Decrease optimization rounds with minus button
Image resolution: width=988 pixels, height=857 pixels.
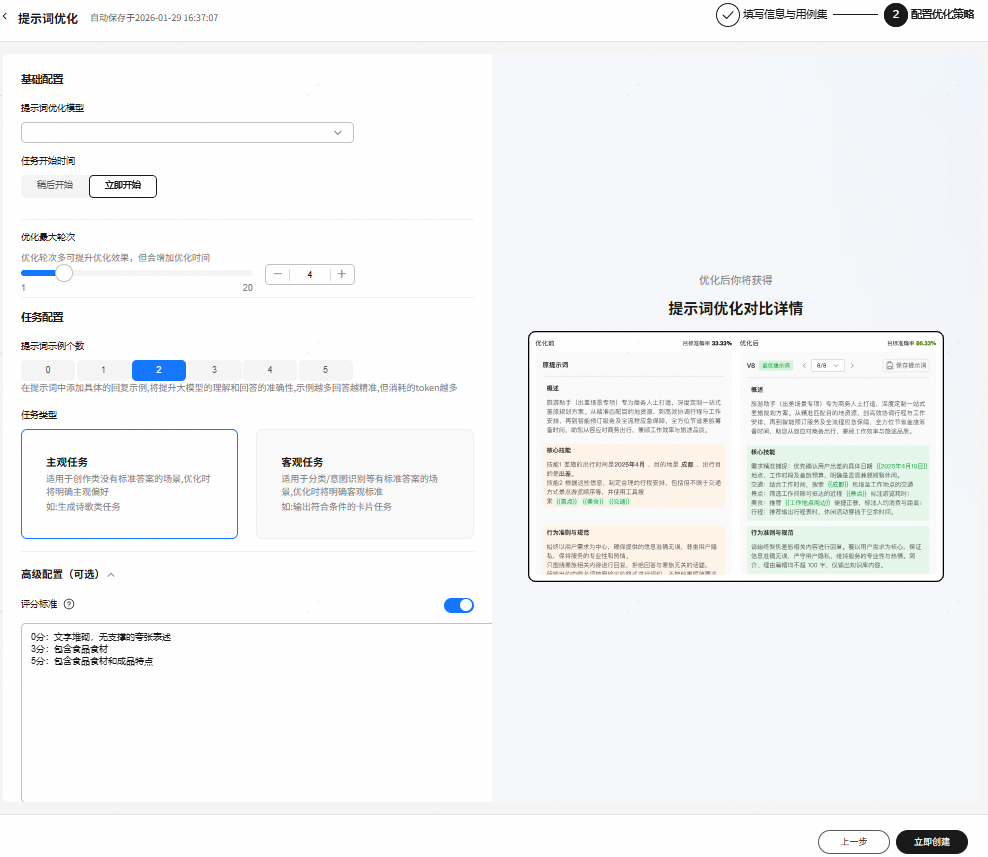point(278,274)
